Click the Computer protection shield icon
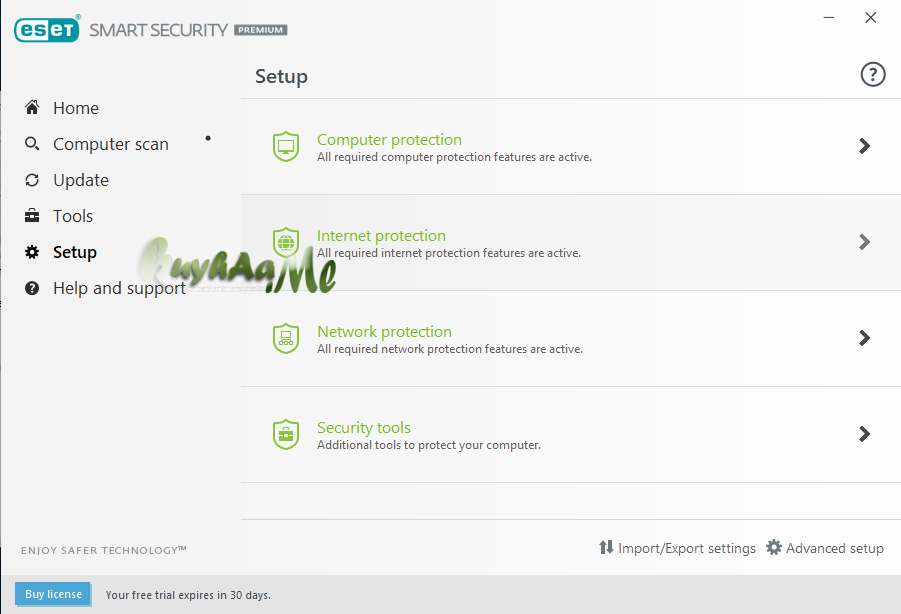This screenshot has height=614, width=901. pyautogui.click(x=286, y=147)
